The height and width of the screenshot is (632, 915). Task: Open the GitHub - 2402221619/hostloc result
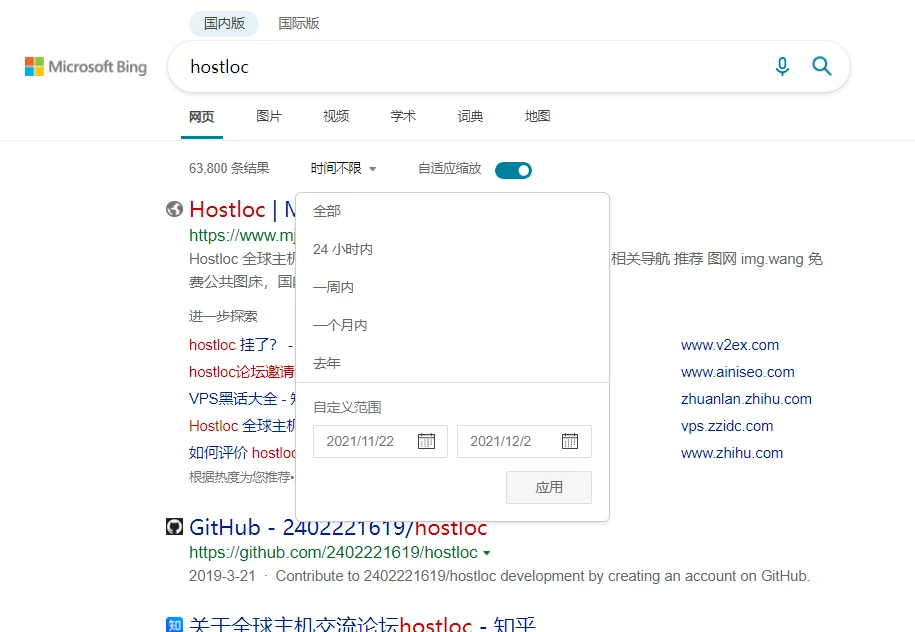[338, 527]
